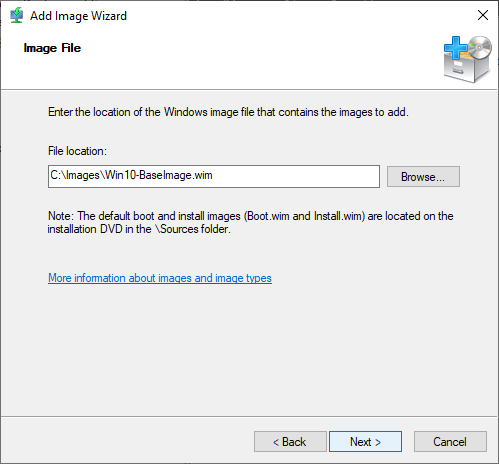499x464 pixels.
Task: Click the Add Image Wizard title text
Action: [x=78, y=16]
